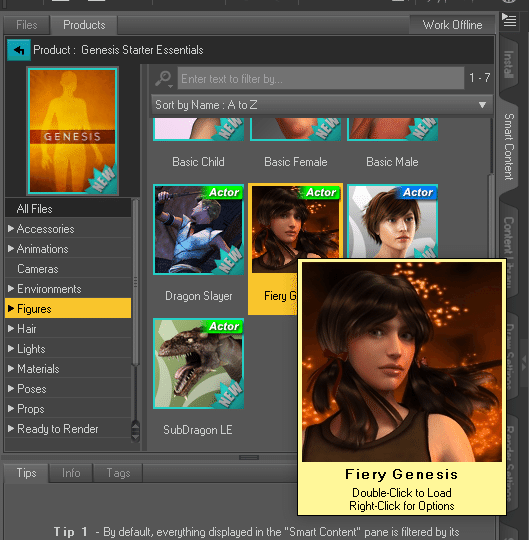This screenshot has height=540, width=529.
Task: Select the Basic Female thumbnail
Action: click(x=295, y=129)
